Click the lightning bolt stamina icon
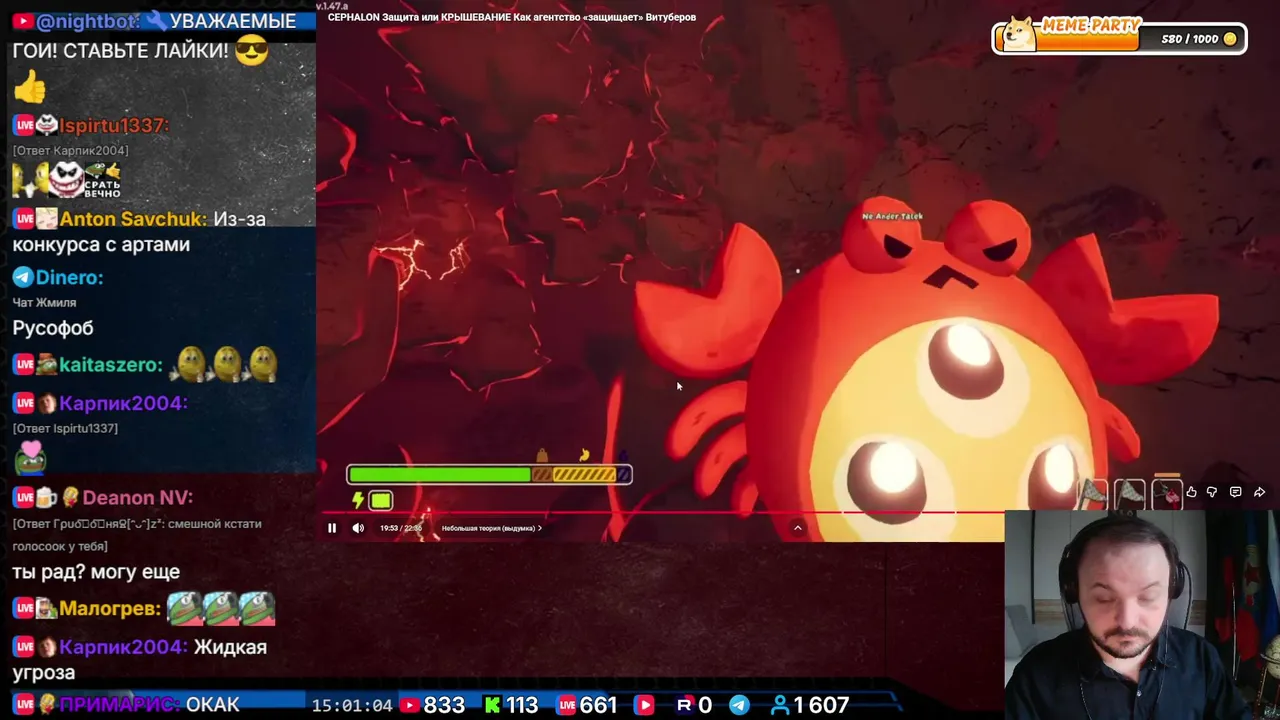This screenshot has width=1280, height=720. (x=357, y=500)
